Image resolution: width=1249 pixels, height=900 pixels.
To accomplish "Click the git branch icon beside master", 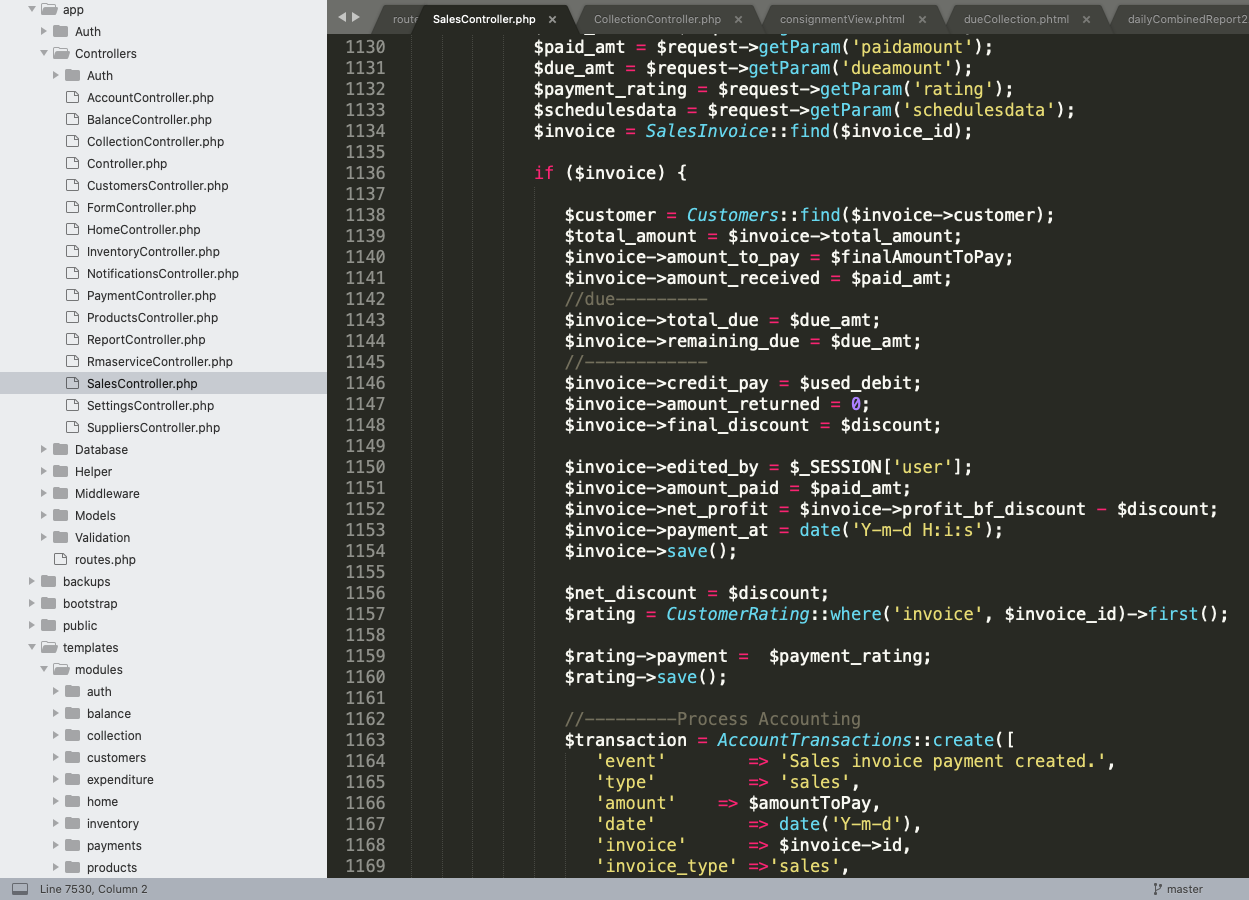I will (1157, 889).
